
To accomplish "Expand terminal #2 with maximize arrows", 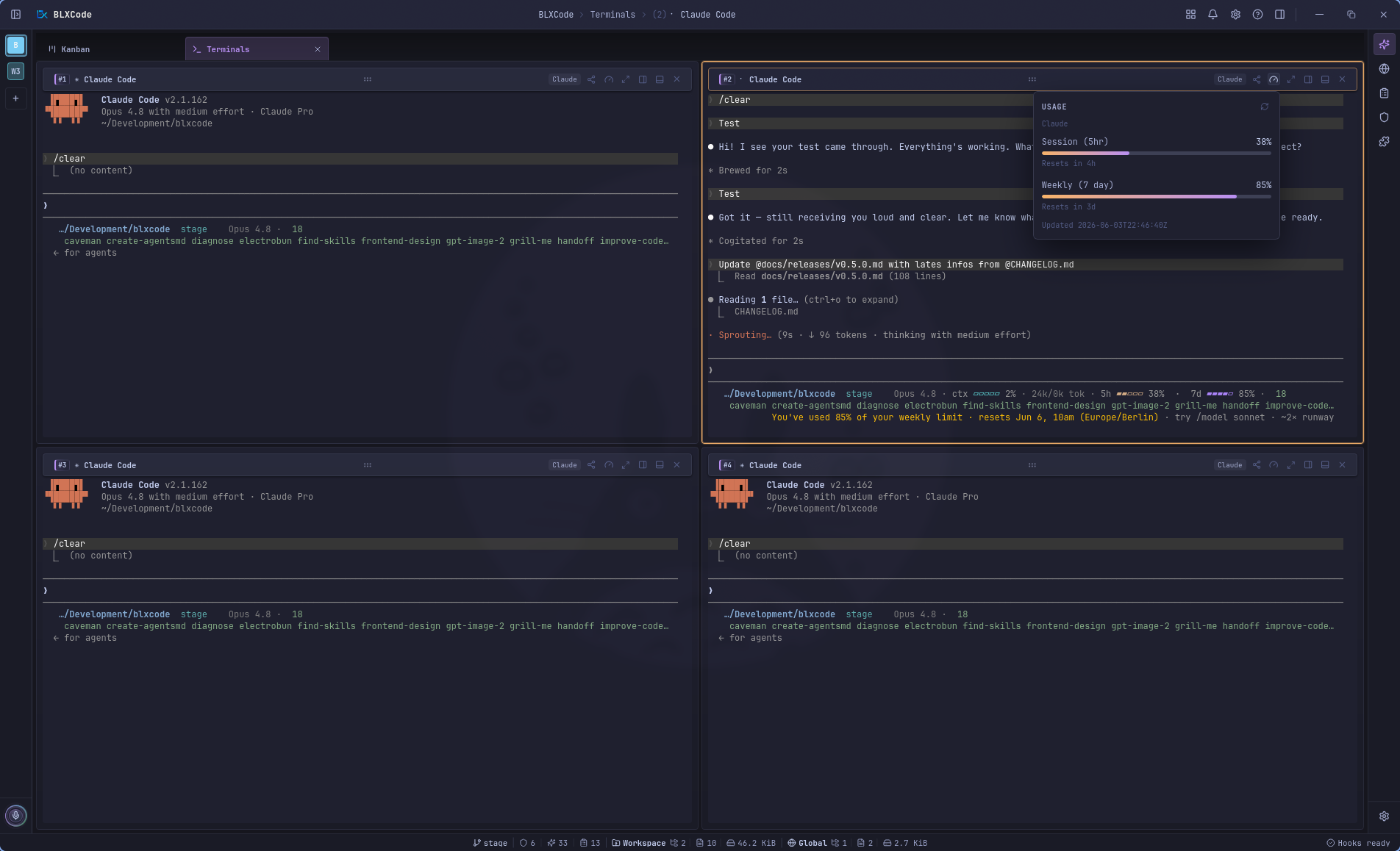I will click(1291, 79).
